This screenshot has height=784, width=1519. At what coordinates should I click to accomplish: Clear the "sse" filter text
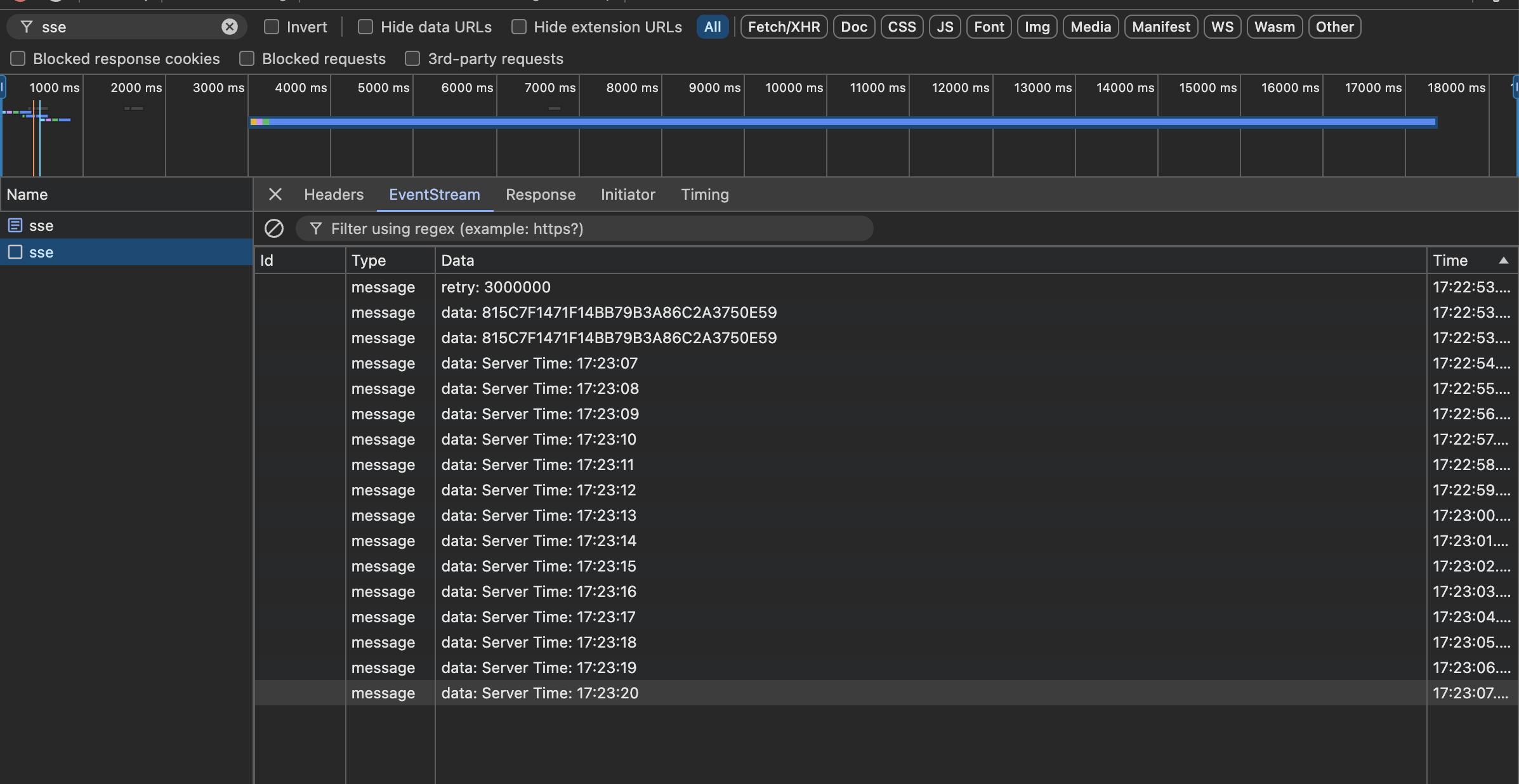coord(229,27)
